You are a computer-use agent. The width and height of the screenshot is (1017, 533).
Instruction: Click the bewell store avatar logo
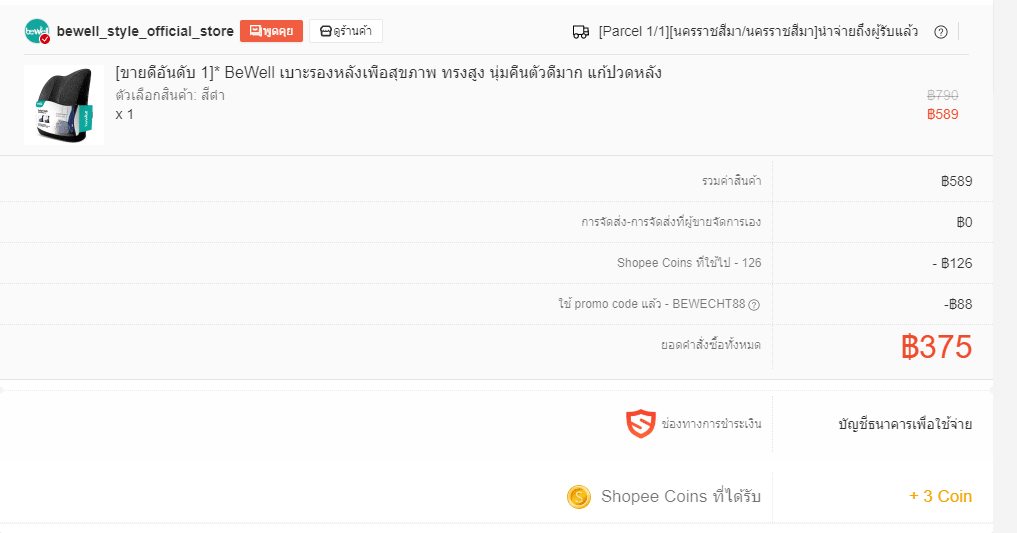(x=37, y=31)
